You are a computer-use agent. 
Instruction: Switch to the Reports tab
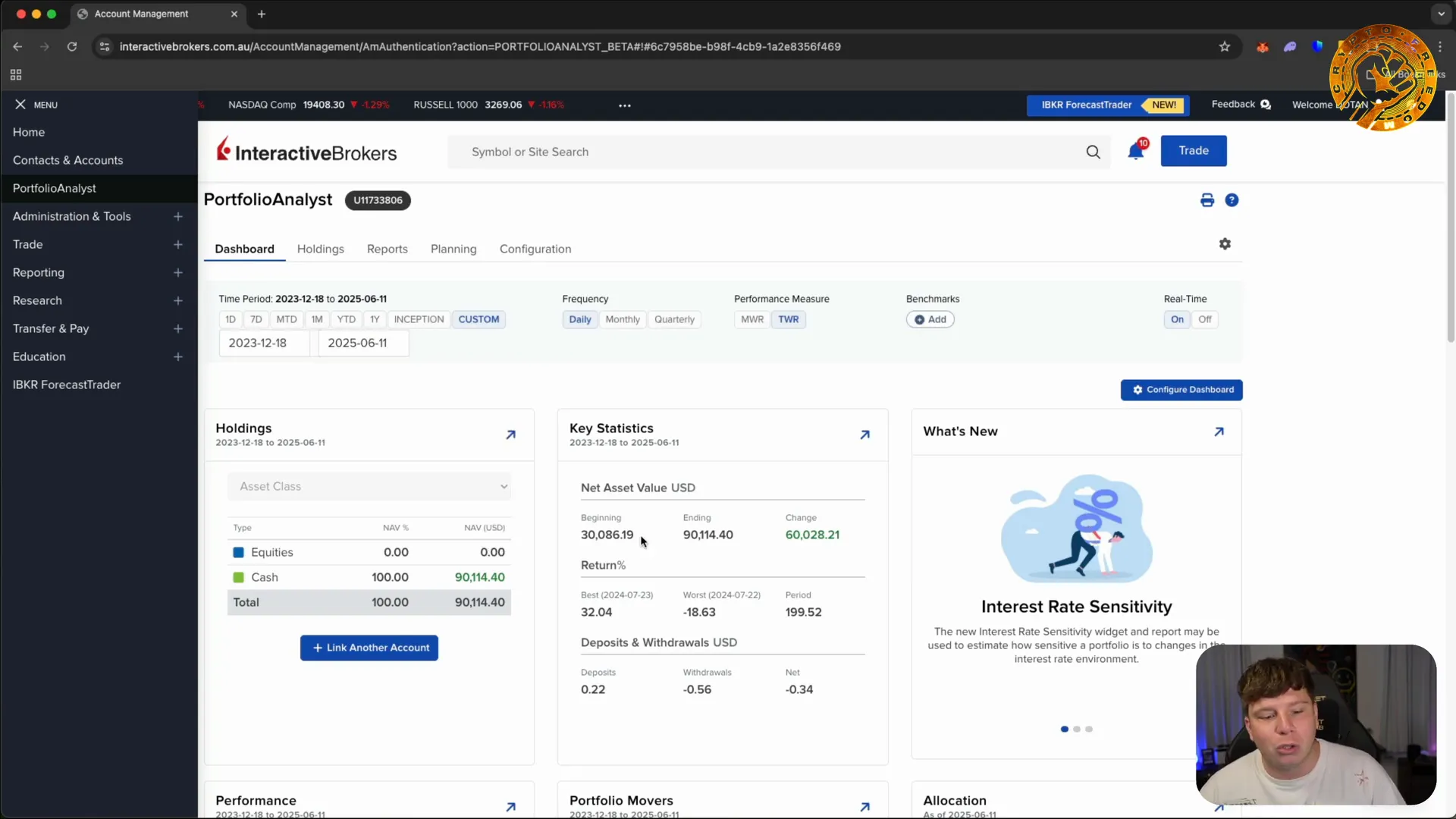coord(387,249)
